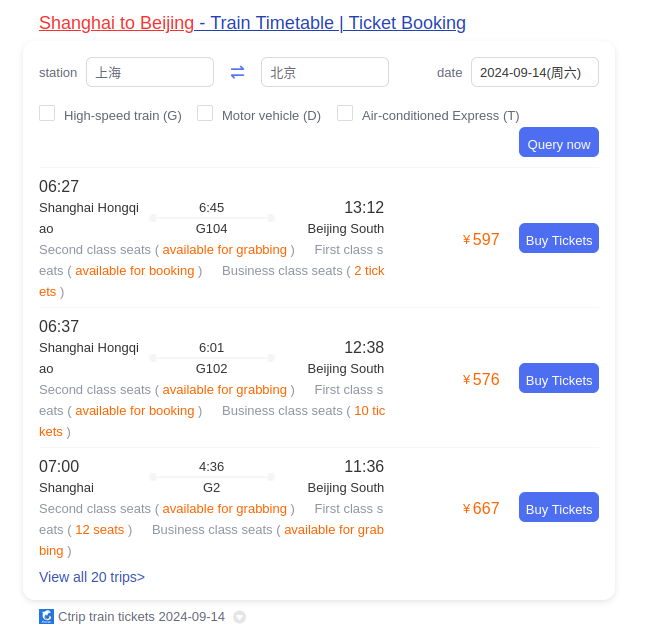Click the Ctrip train tickets 2024-09-14 source
Viewport: 651px width, 634px height.
pos(141,616)
